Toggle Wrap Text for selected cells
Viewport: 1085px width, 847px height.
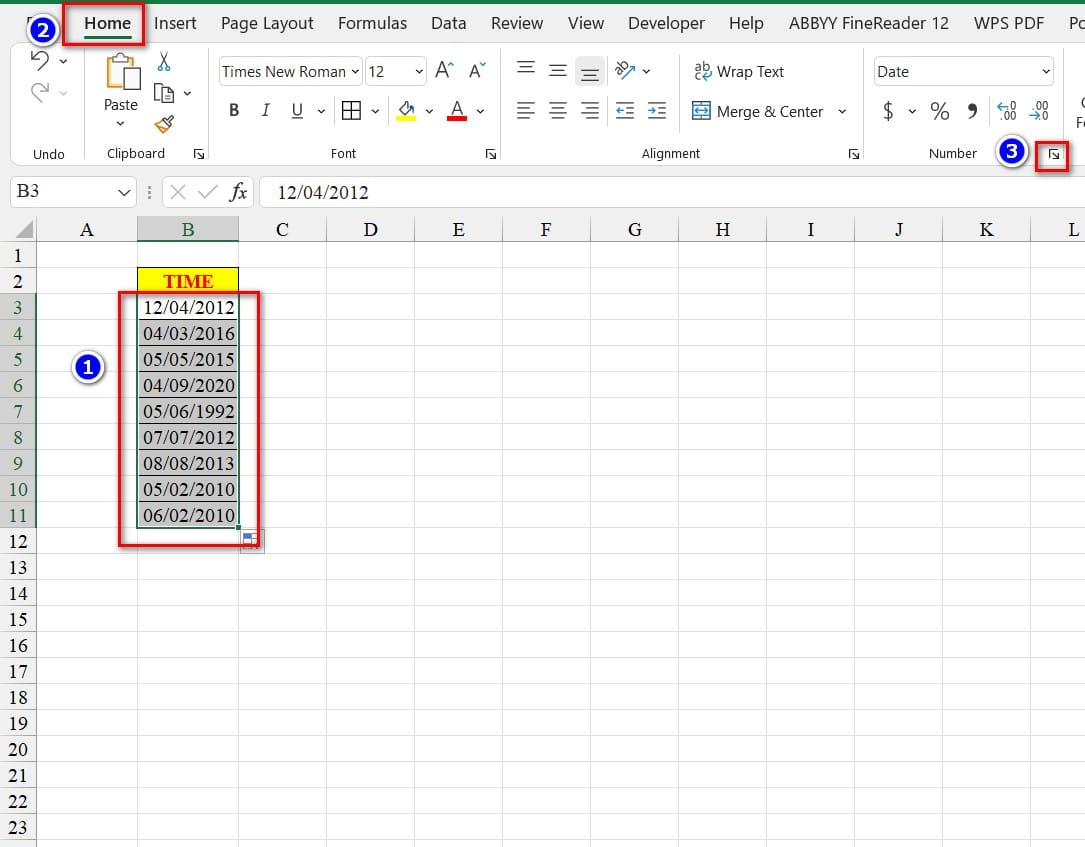(739, 71)
